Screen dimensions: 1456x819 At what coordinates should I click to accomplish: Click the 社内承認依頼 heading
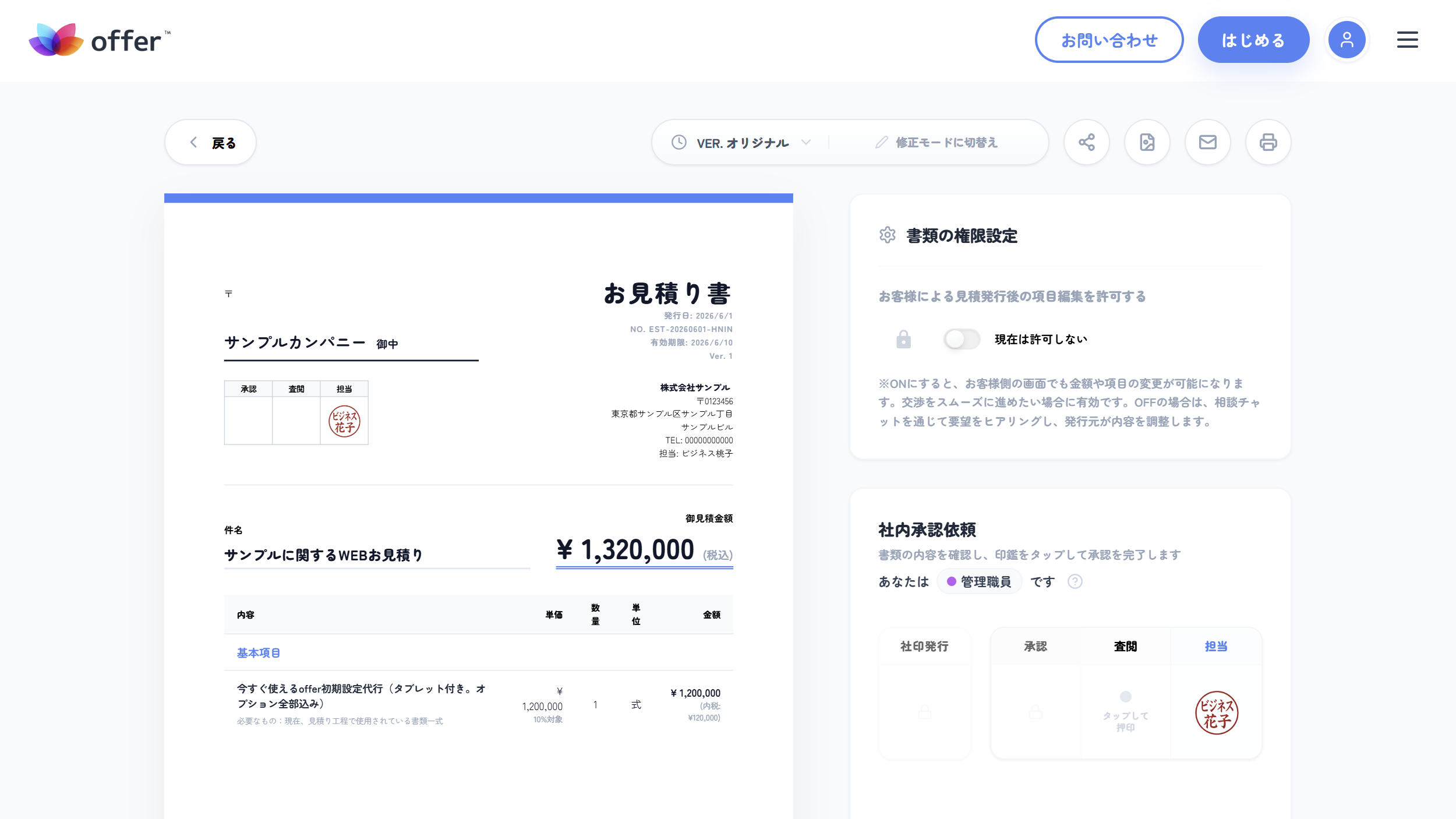[927, 529]
